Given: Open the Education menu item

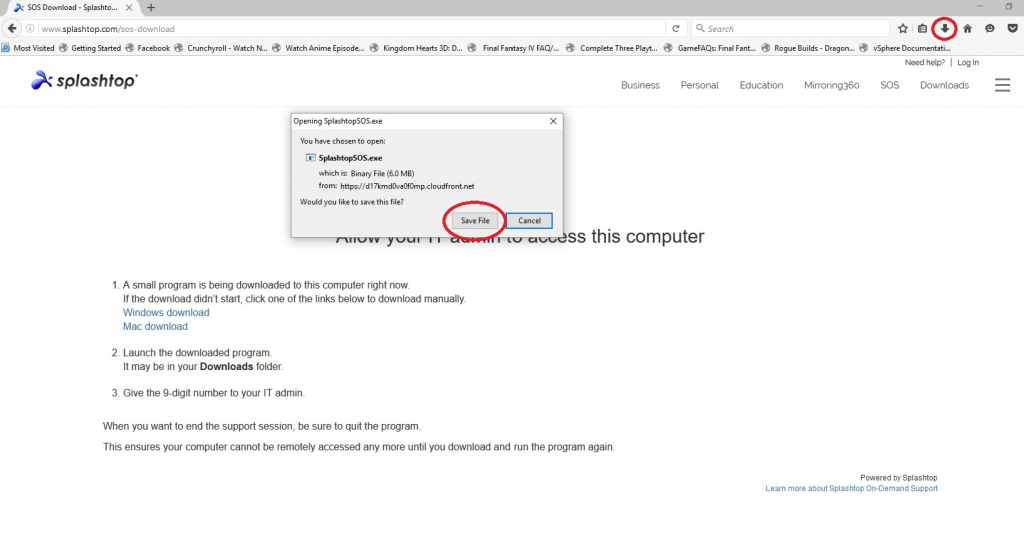Looking at the screenshot, I should [x=761, y=85].
